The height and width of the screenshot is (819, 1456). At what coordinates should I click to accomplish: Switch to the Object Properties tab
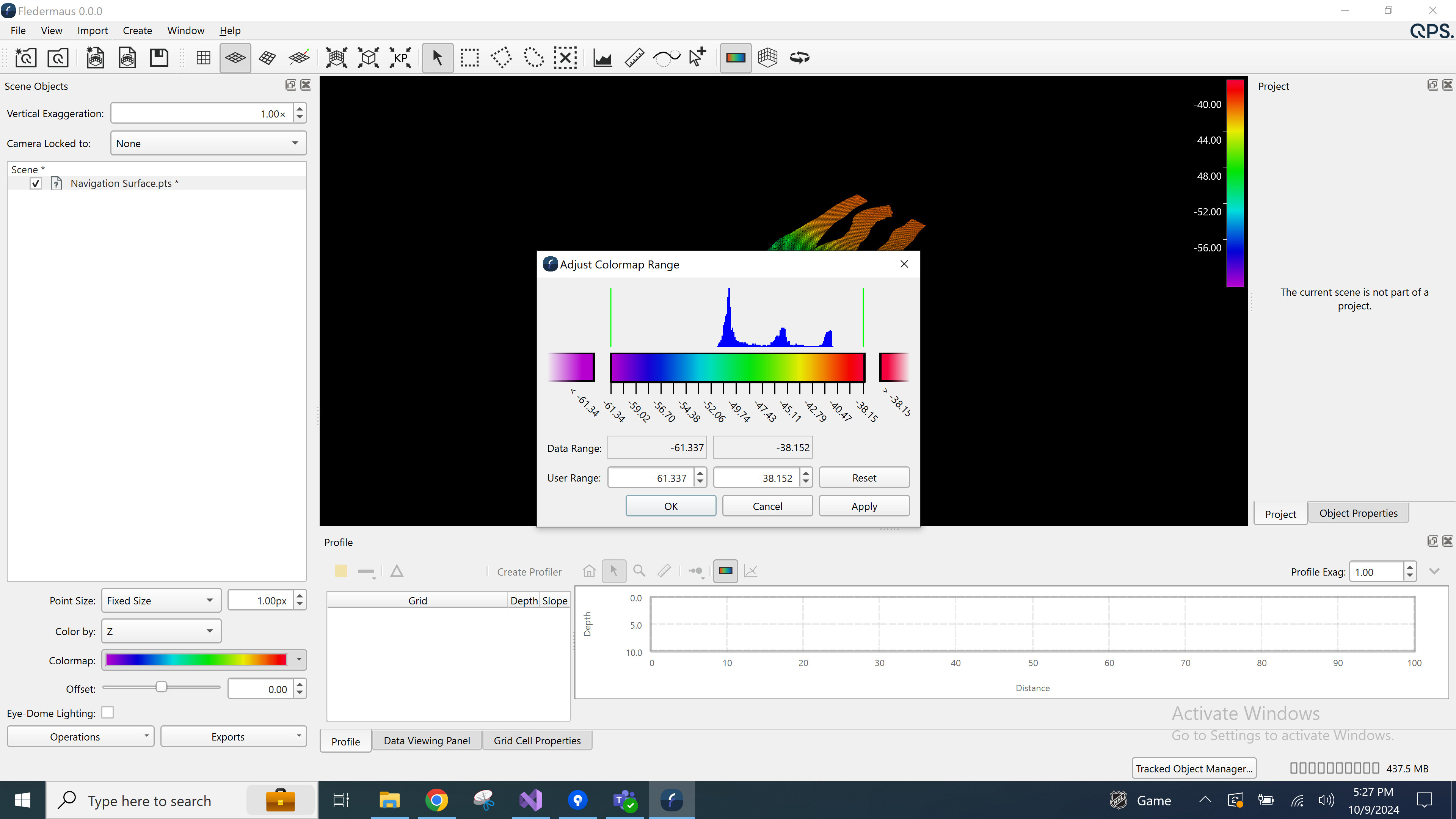tap(1358, 513)
